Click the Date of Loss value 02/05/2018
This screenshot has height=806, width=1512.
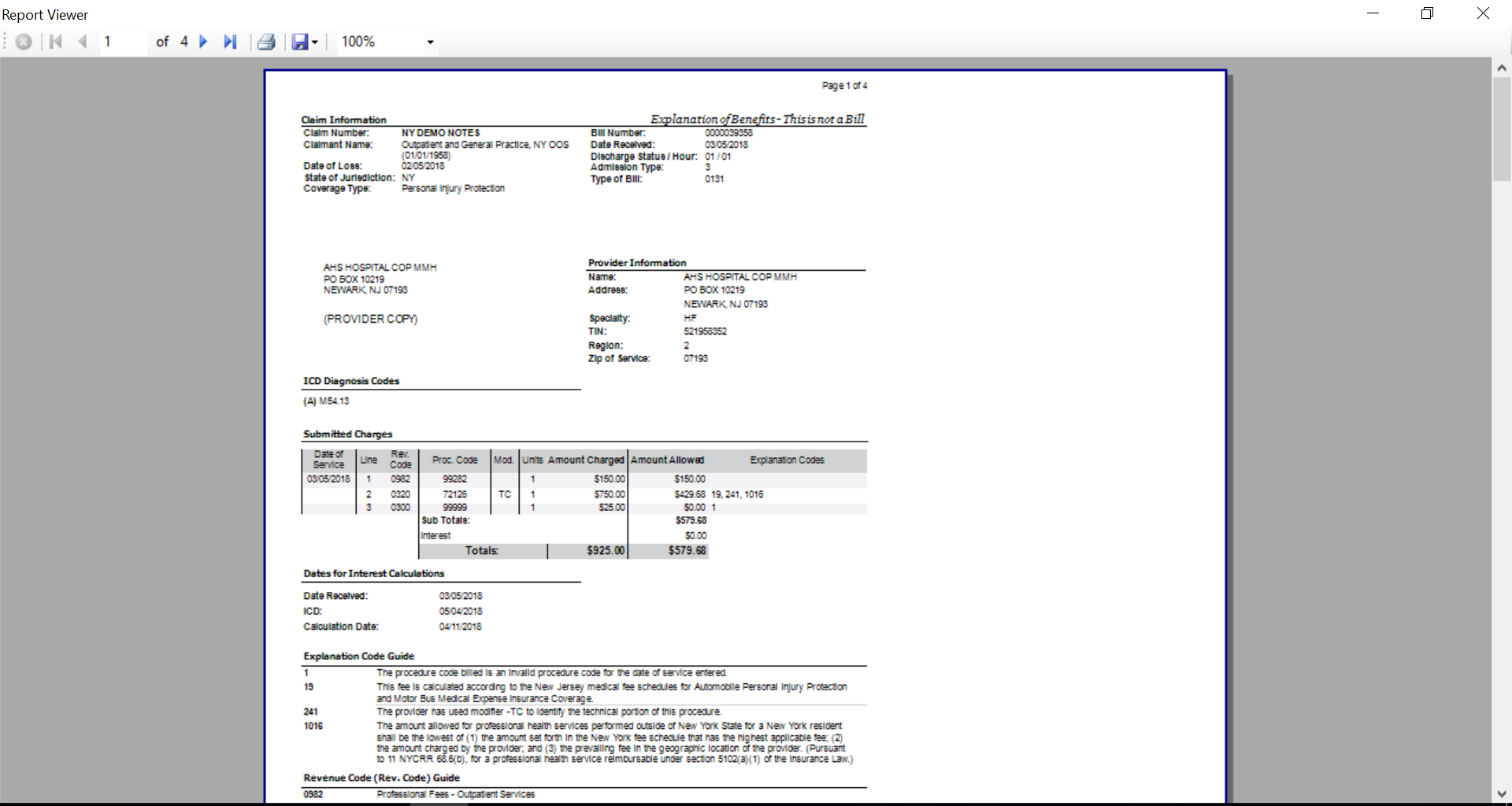coord(423,166)
